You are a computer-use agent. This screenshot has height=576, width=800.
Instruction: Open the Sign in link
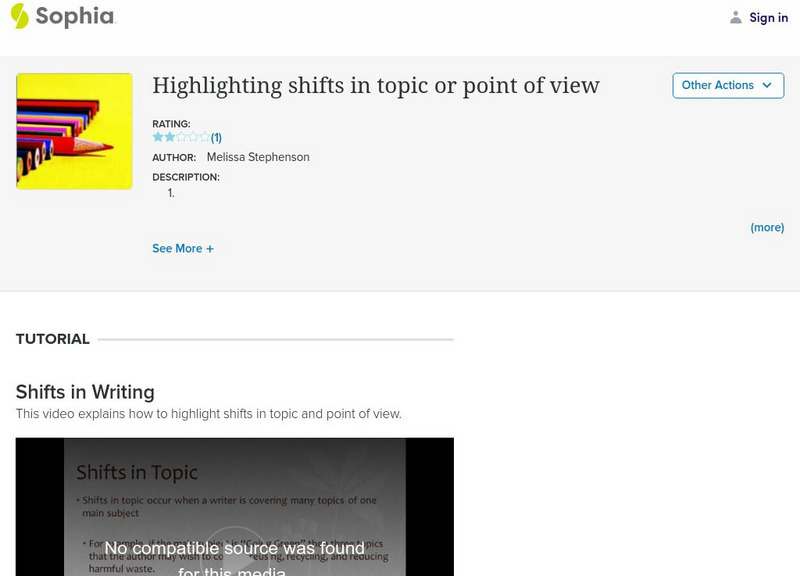(768, 17)
